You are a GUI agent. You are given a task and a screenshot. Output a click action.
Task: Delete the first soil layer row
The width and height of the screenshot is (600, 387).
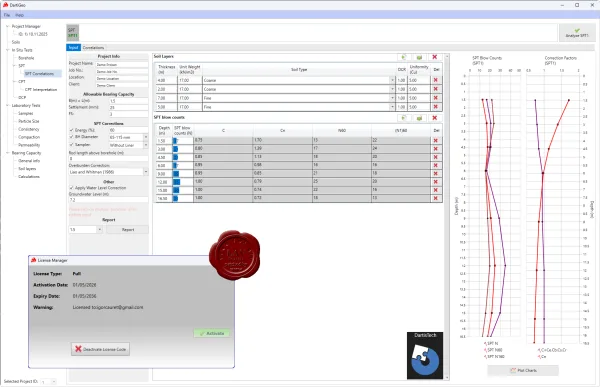pos(435,80)
